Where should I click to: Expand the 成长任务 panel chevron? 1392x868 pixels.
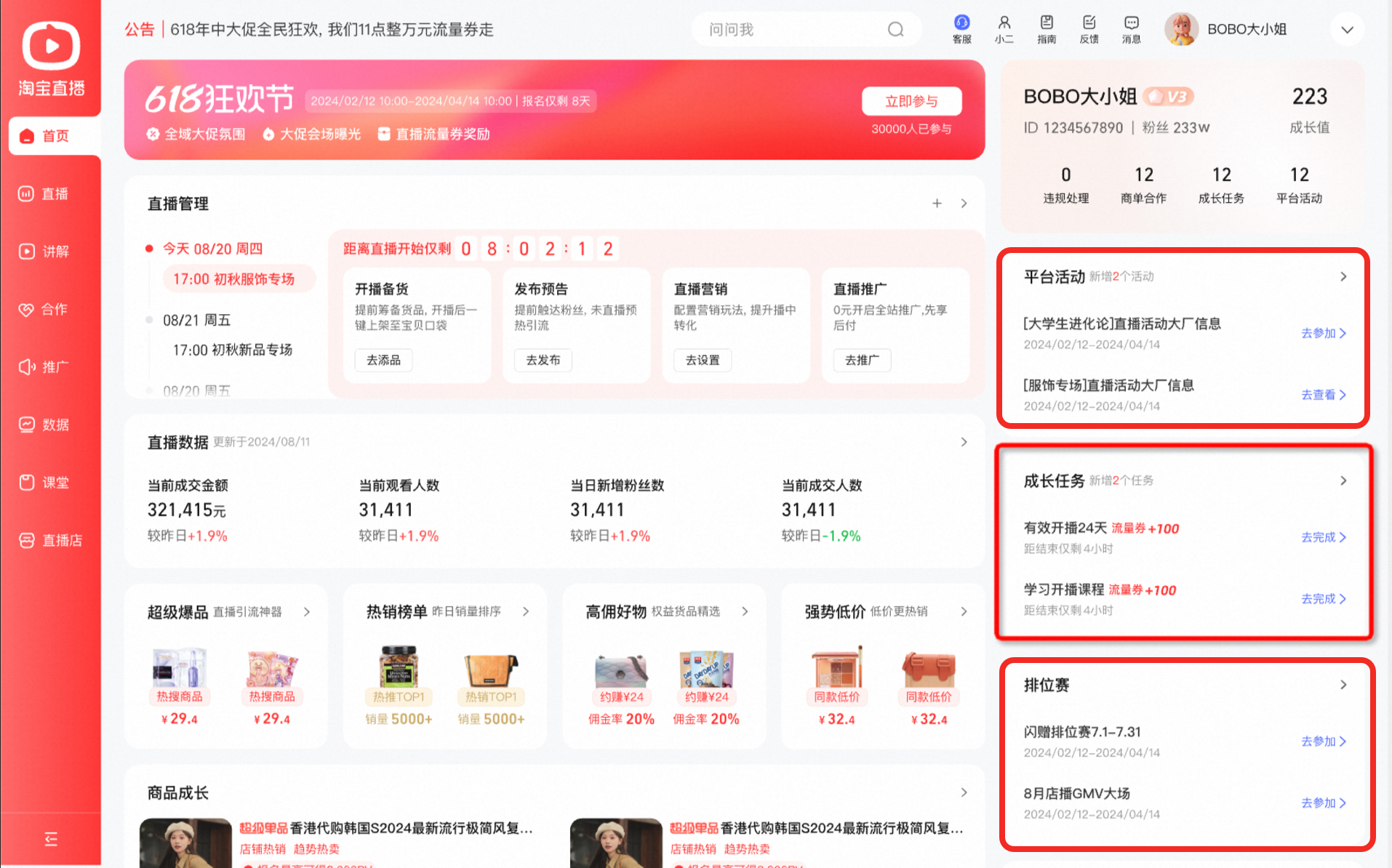(1343, 481)
